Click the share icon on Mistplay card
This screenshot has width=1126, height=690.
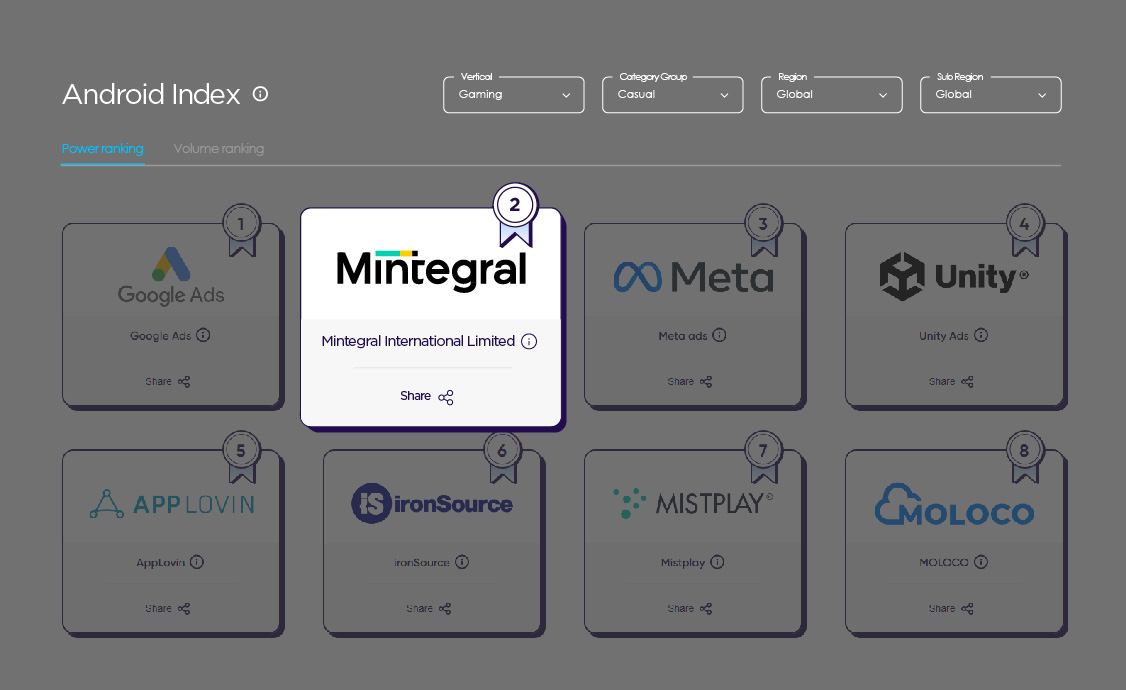pyautogui.click(x=706, y=608)
